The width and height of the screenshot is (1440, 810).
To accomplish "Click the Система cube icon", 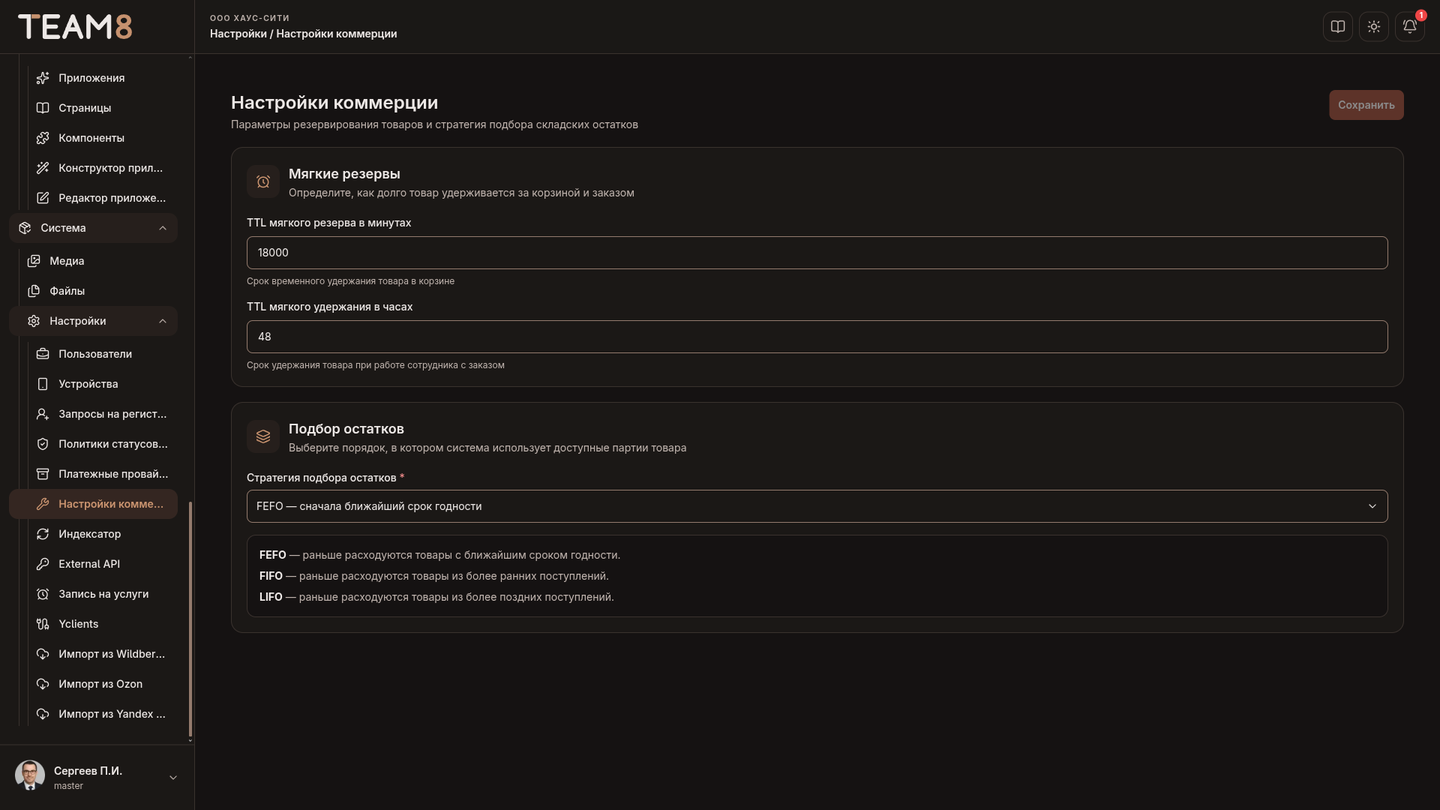I will coord(25,228).
